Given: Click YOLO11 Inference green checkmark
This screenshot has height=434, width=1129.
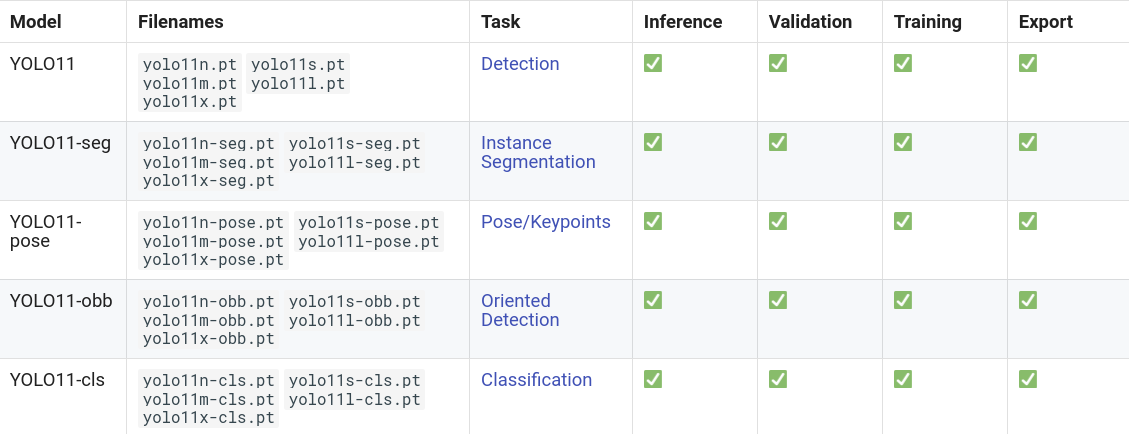Looking at the screenshot, I should coord(652,63).
